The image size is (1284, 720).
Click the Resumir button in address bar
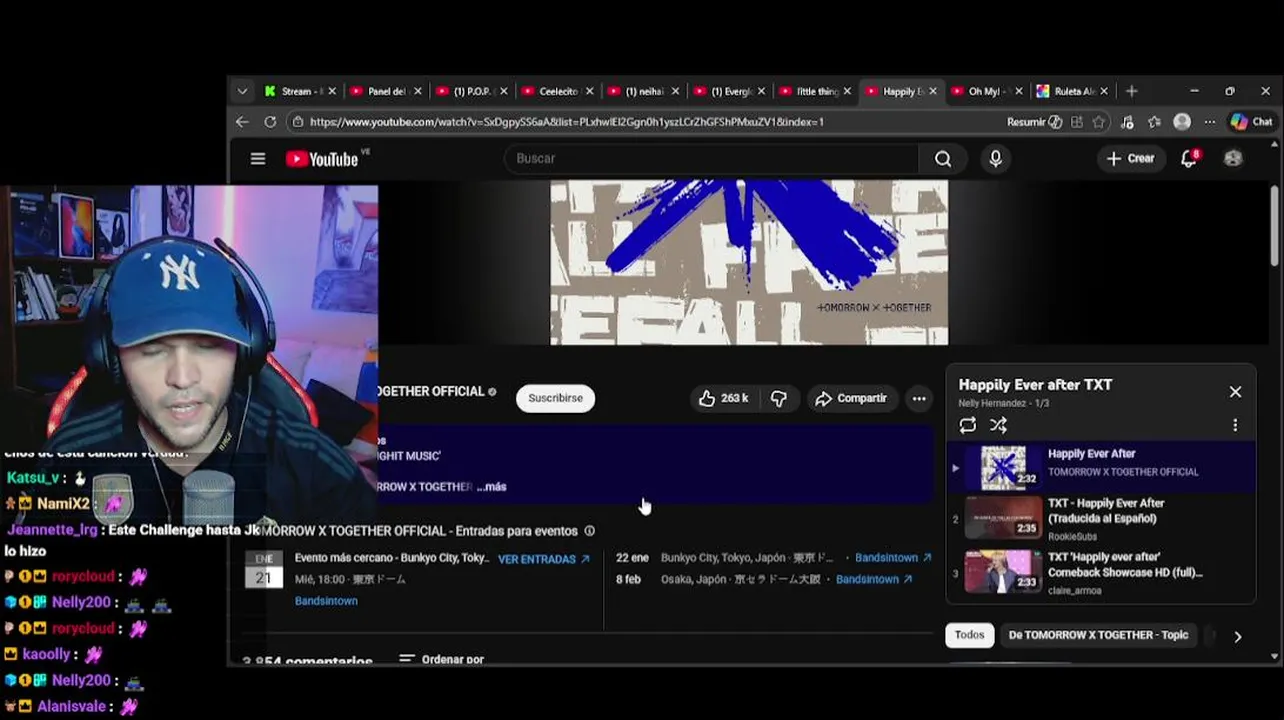point(1034,122)
